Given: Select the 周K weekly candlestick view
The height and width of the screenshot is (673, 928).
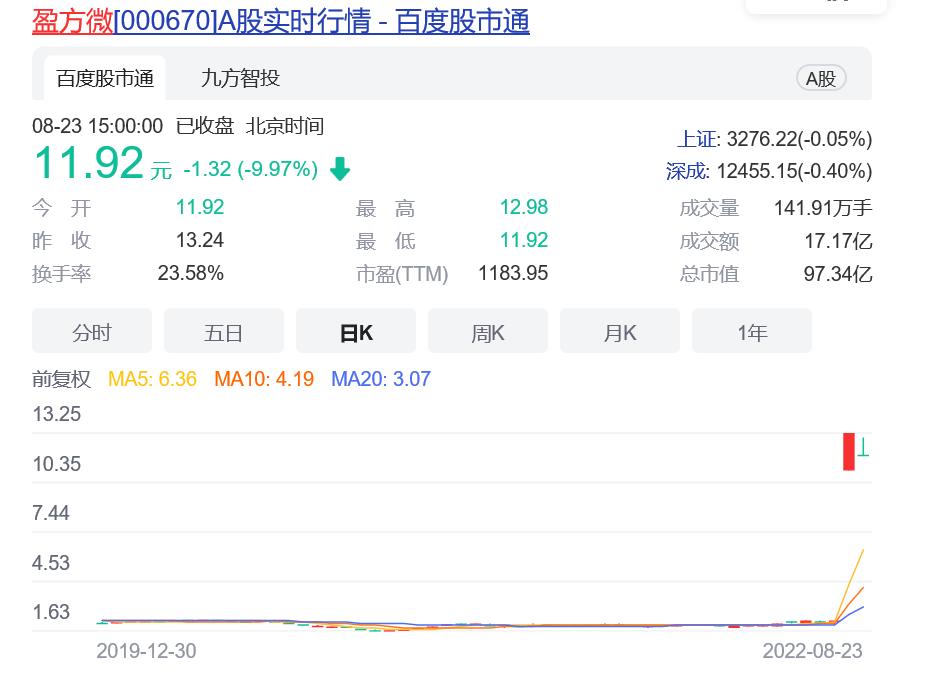Looking at the screenshot, I should tap(487, 331).
